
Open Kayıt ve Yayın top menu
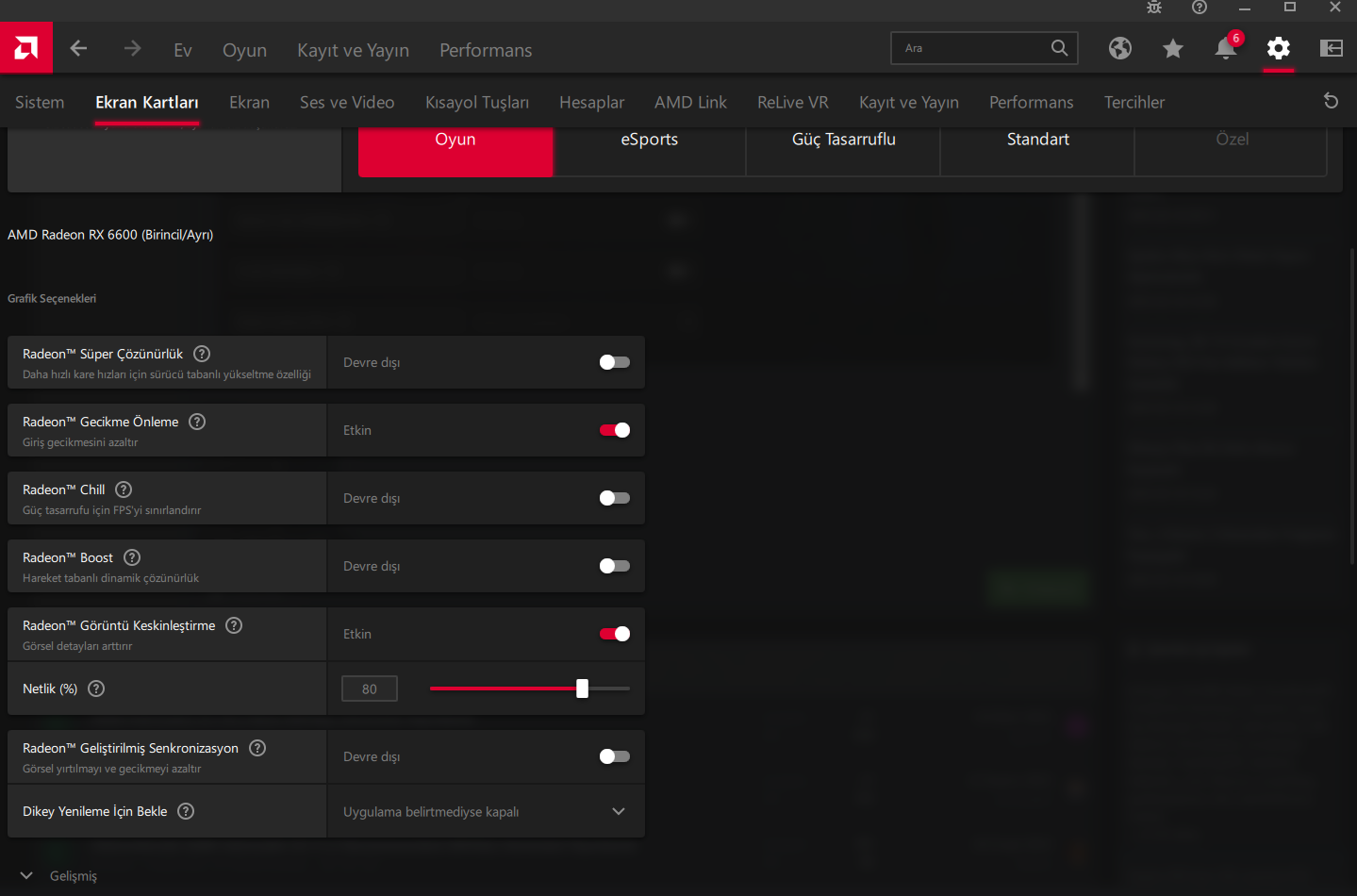[x=353, y=50]
